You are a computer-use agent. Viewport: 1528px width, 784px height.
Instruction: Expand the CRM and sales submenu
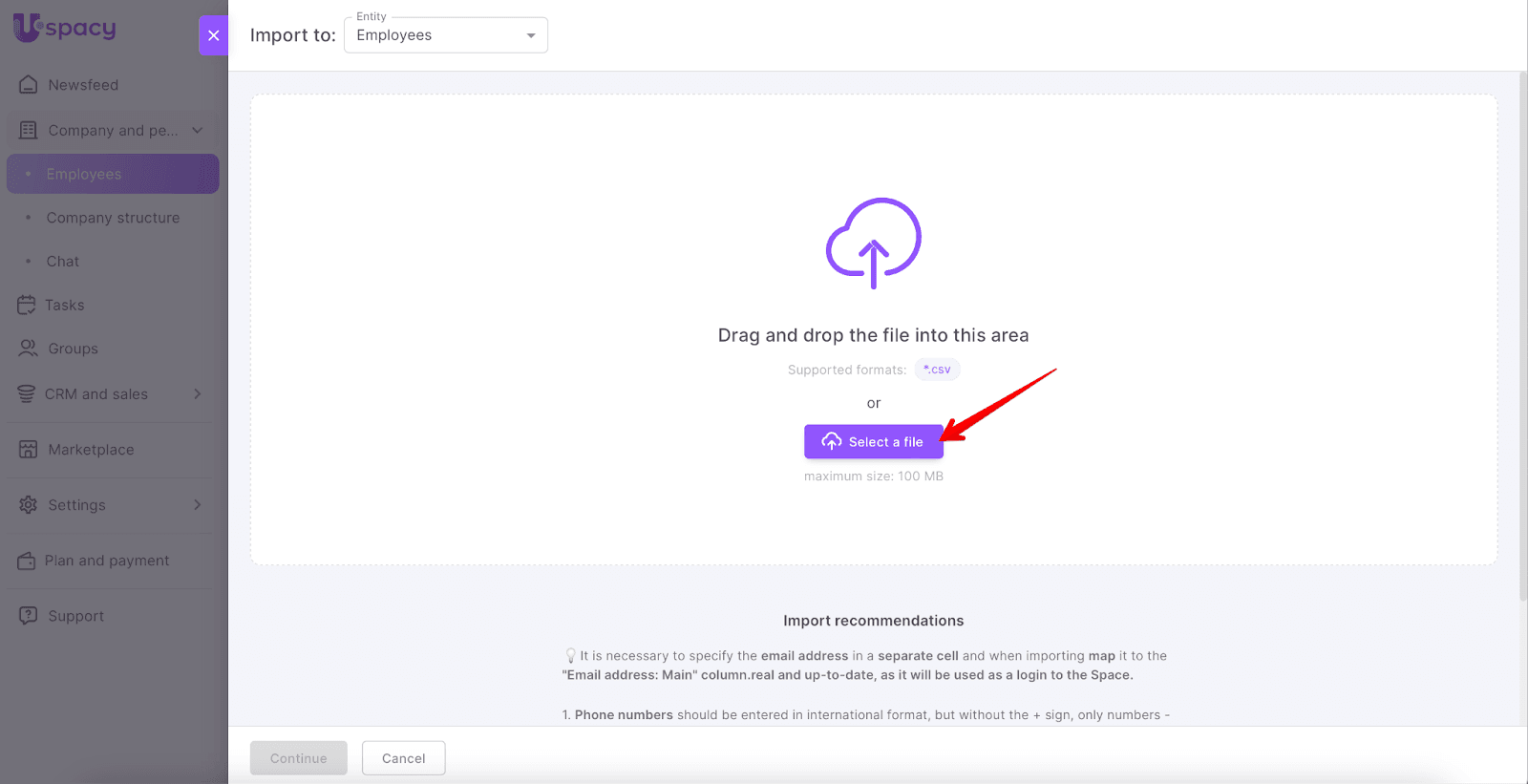198,394
